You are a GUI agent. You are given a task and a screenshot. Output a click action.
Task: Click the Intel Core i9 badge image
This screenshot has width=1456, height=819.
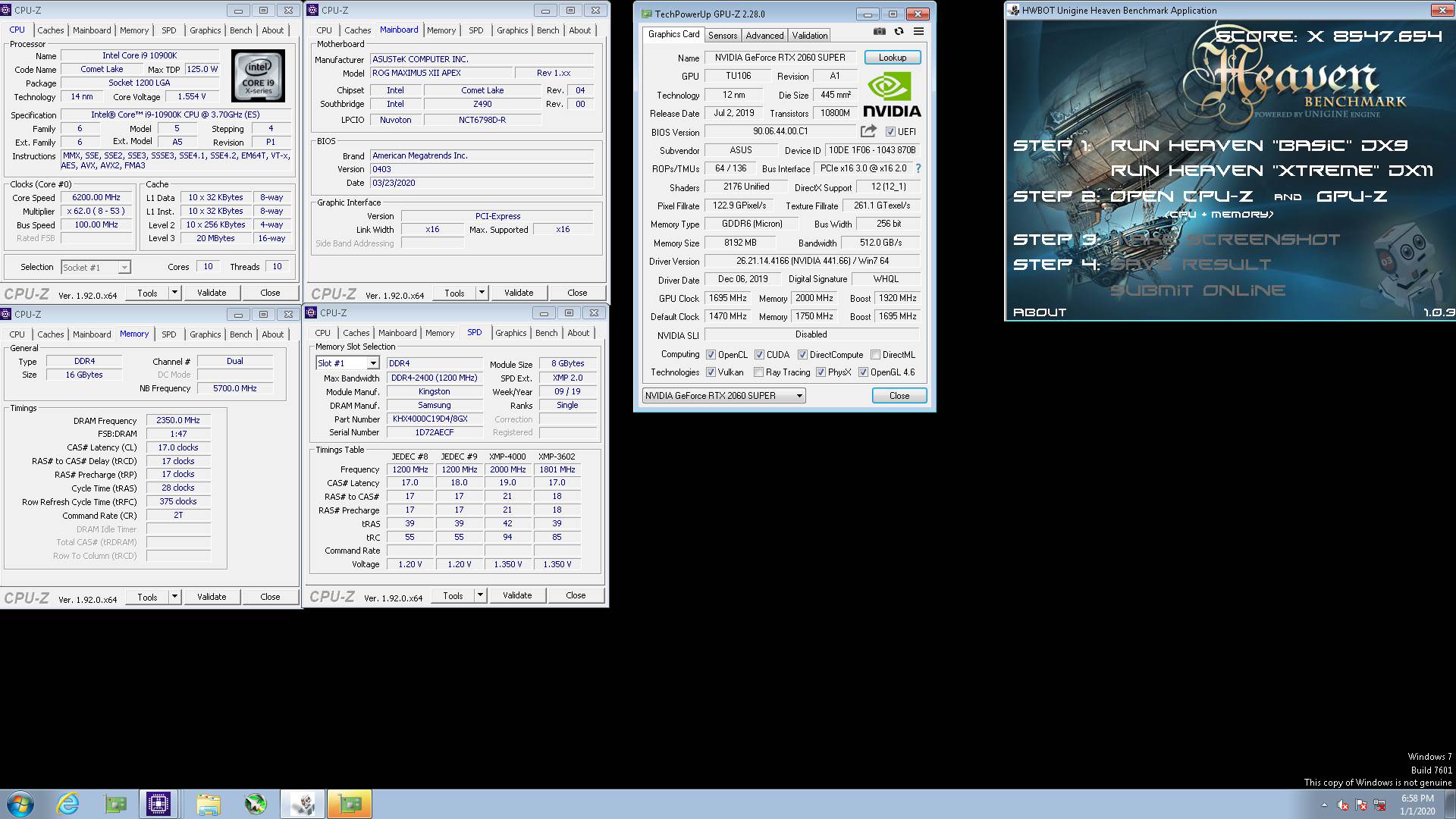tap(258, 77)
